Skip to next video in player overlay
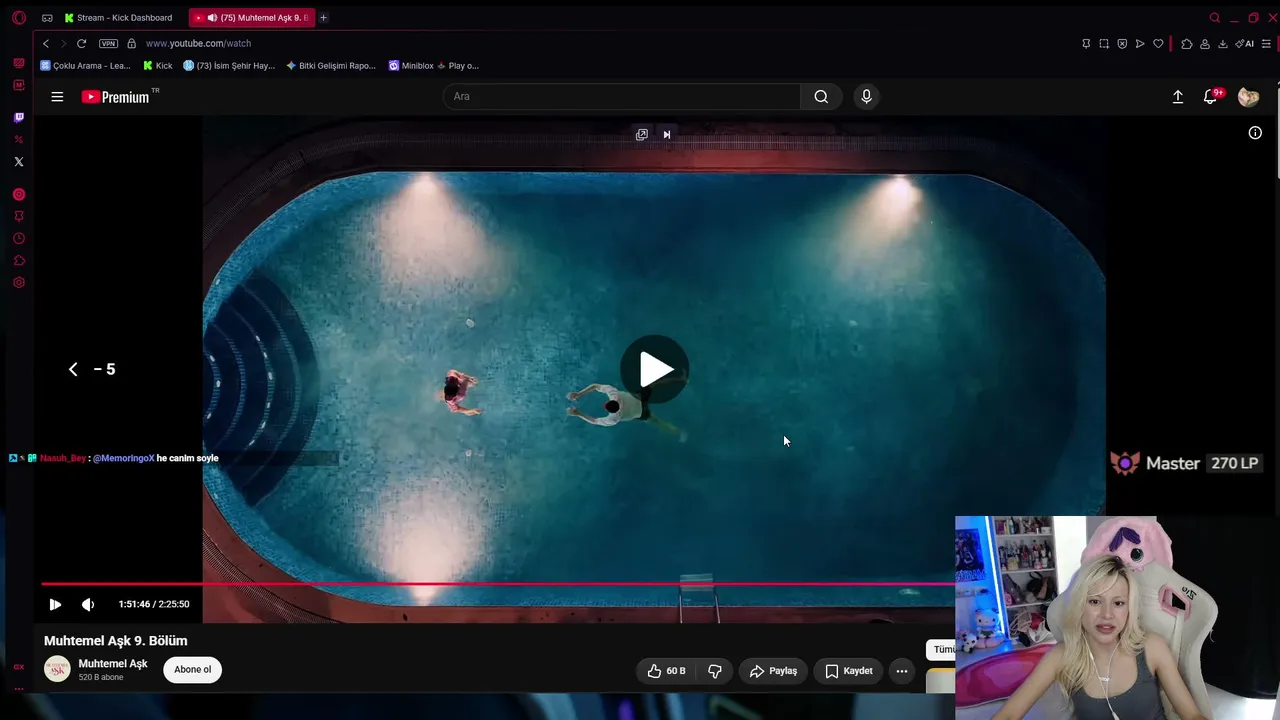Screen dimensions: 1280x720 click(667, 135)
